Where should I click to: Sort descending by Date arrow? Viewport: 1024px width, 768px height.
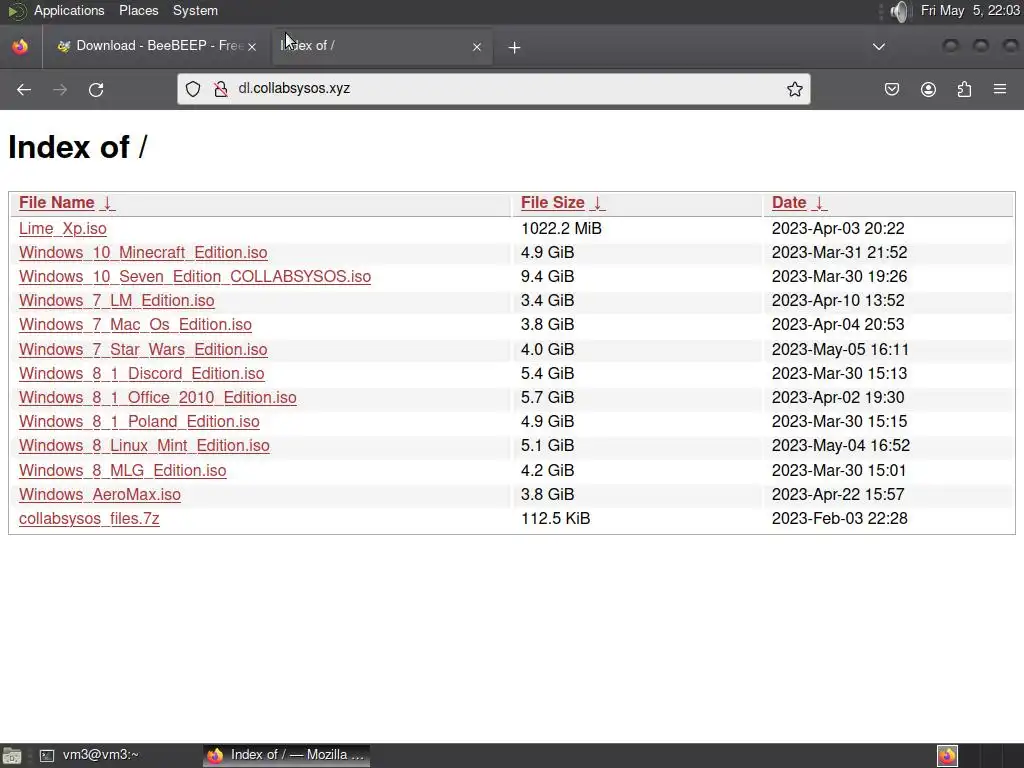[x=819, y=202]
